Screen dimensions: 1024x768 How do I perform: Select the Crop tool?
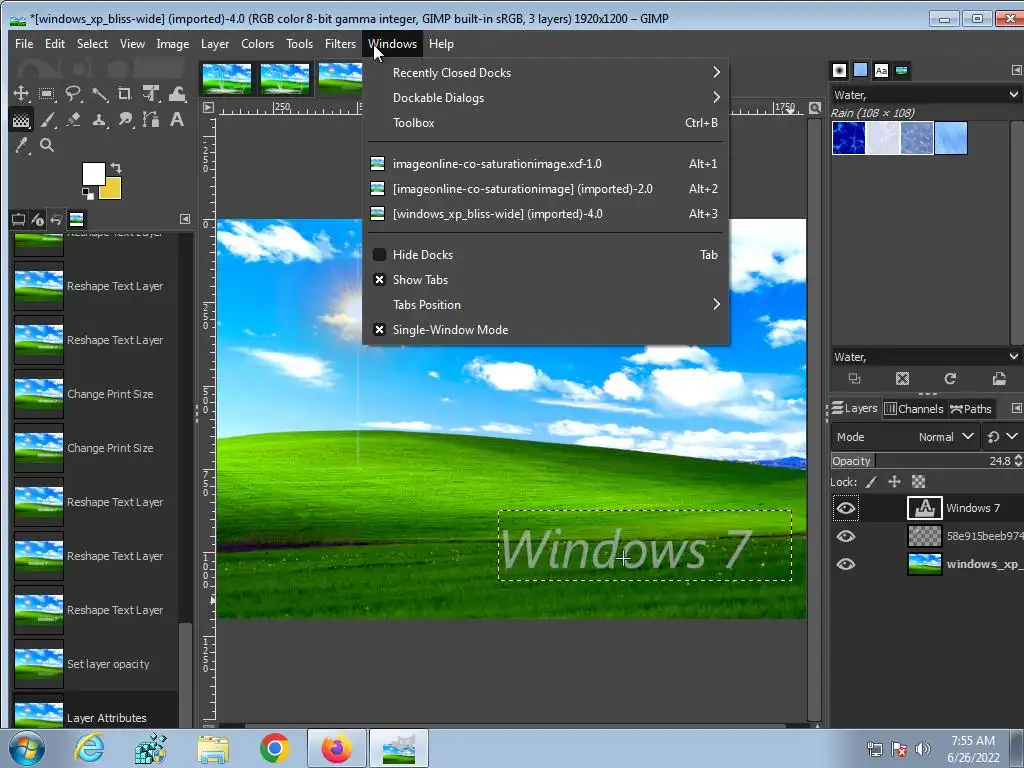(x=125, y=93)
